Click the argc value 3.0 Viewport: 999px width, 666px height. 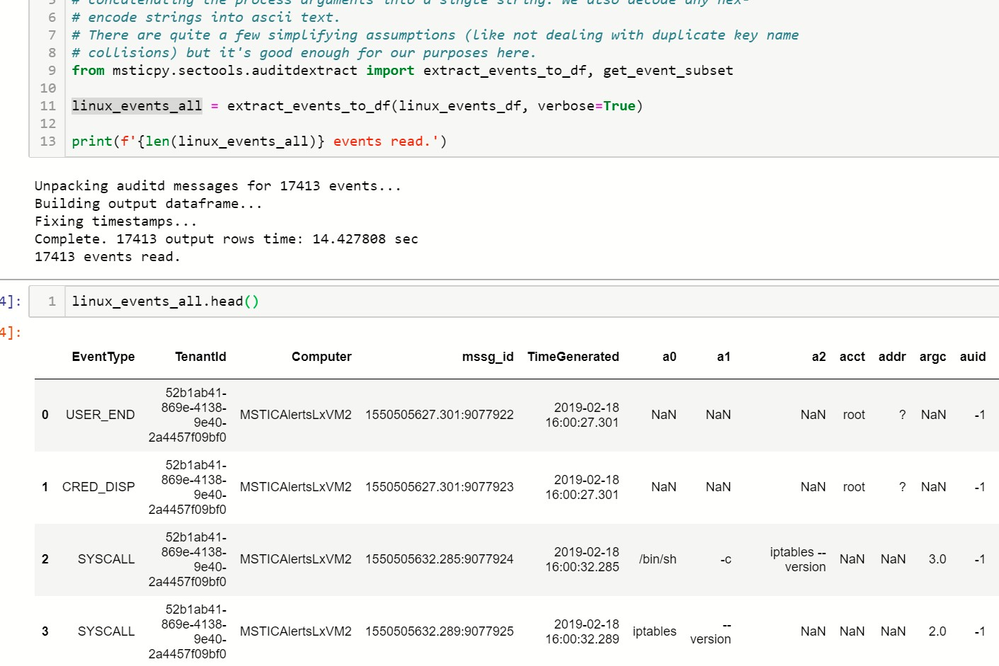937,560
